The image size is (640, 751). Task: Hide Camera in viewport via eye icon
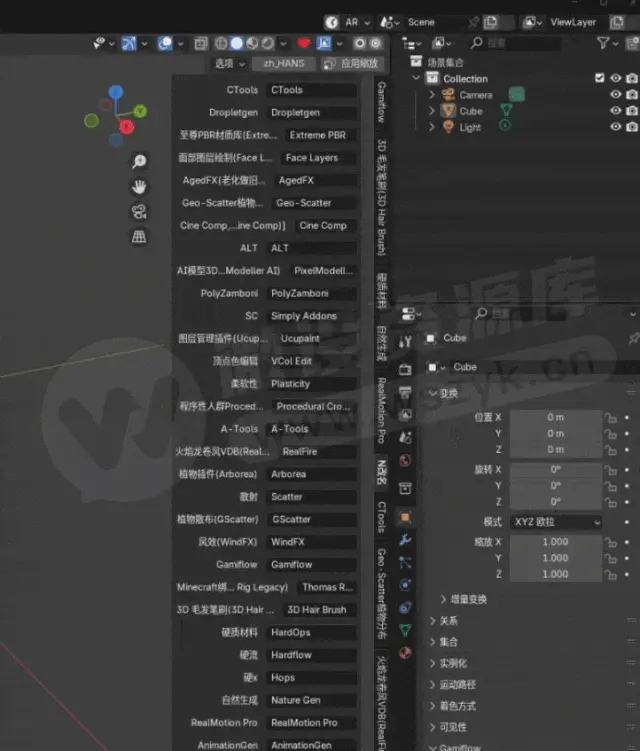pos(616,94)
